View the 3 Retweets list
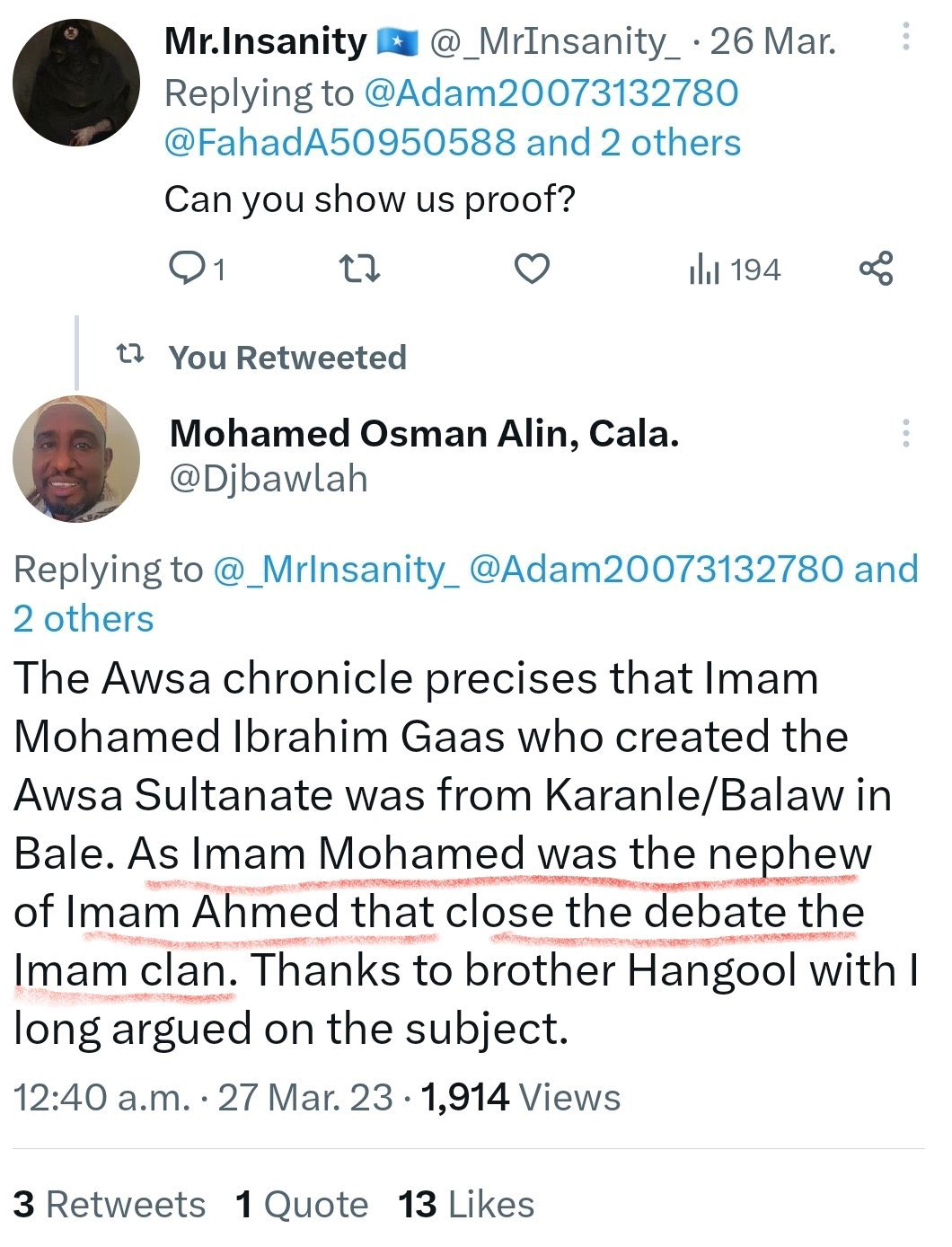 point(110,1204)
